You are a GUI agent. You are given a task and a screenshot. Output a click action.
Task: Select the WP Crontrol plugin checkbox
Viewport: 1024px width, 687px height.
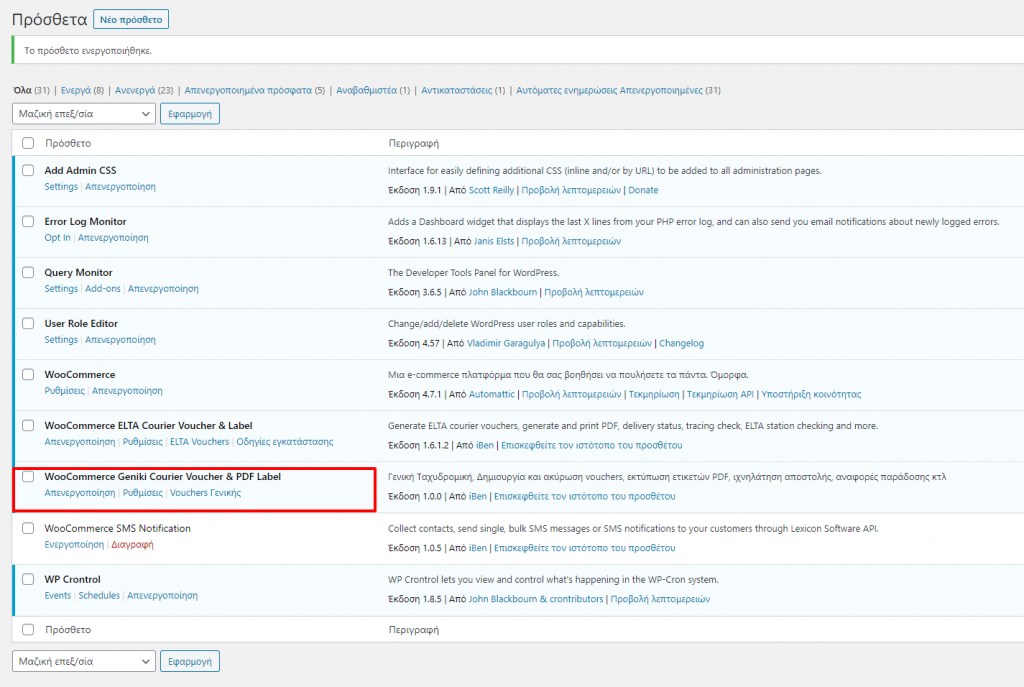[x=28, y=579]
